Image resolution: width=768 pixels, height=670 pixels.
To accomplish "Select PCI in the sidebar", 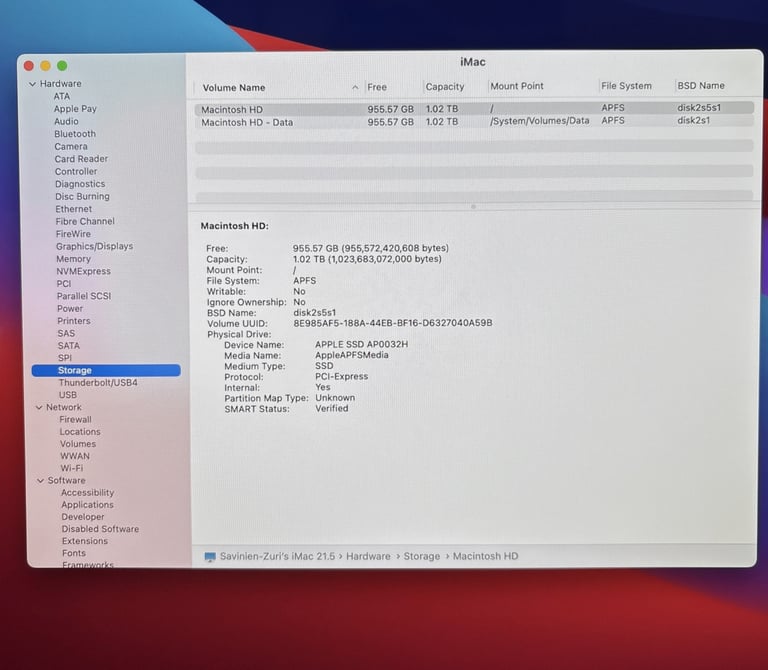I will click(64, 284).
